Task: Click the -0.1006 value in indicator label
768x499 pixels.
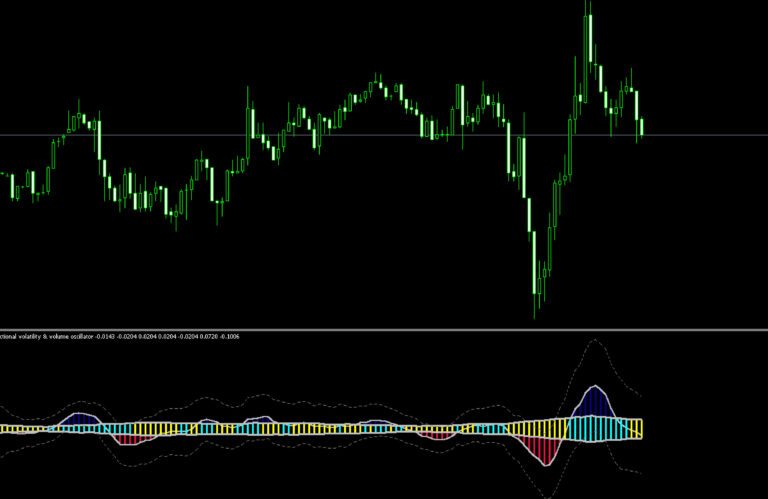Action: click(x=229, y=337)
